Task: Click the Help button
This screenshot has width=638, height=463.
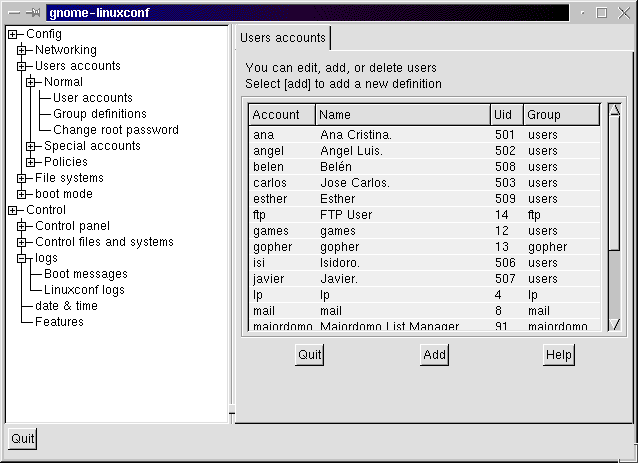Action: click(x=558, y=355)
